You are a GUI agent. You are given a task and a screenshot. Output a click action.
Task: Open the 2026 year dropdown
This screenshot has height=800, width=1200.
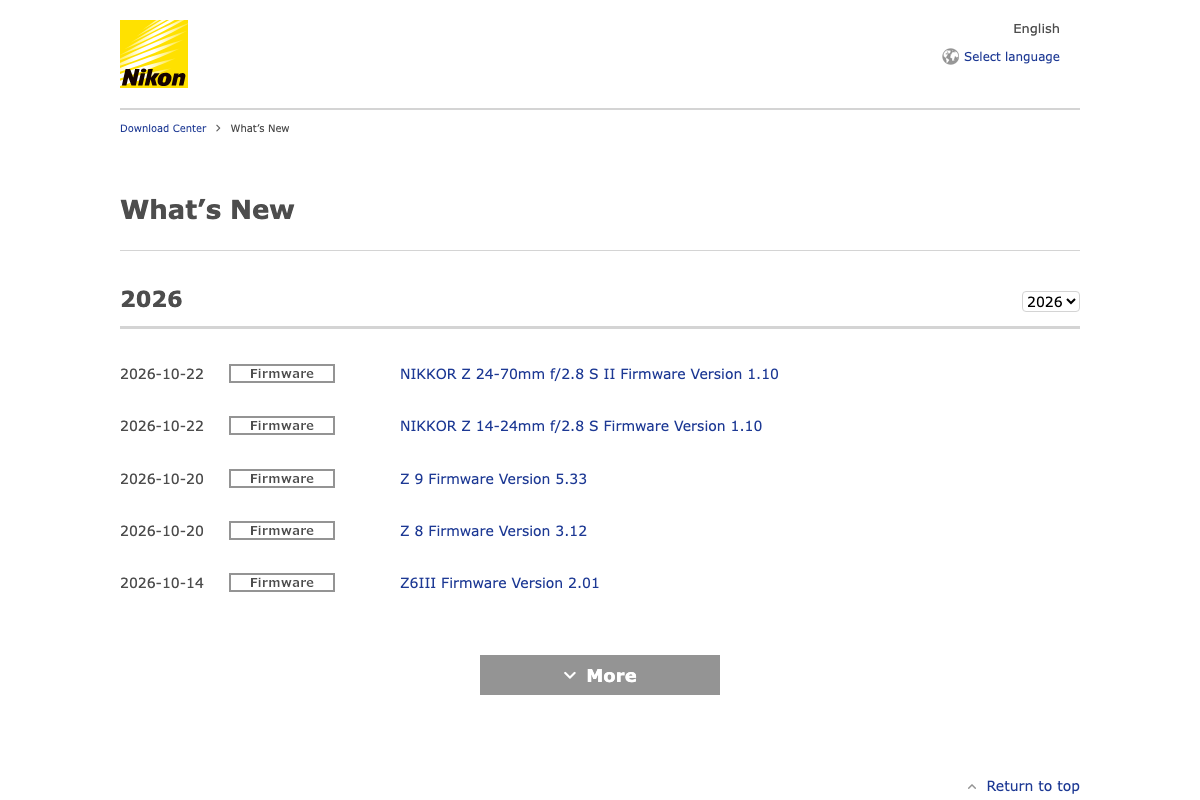(1051, 301)
